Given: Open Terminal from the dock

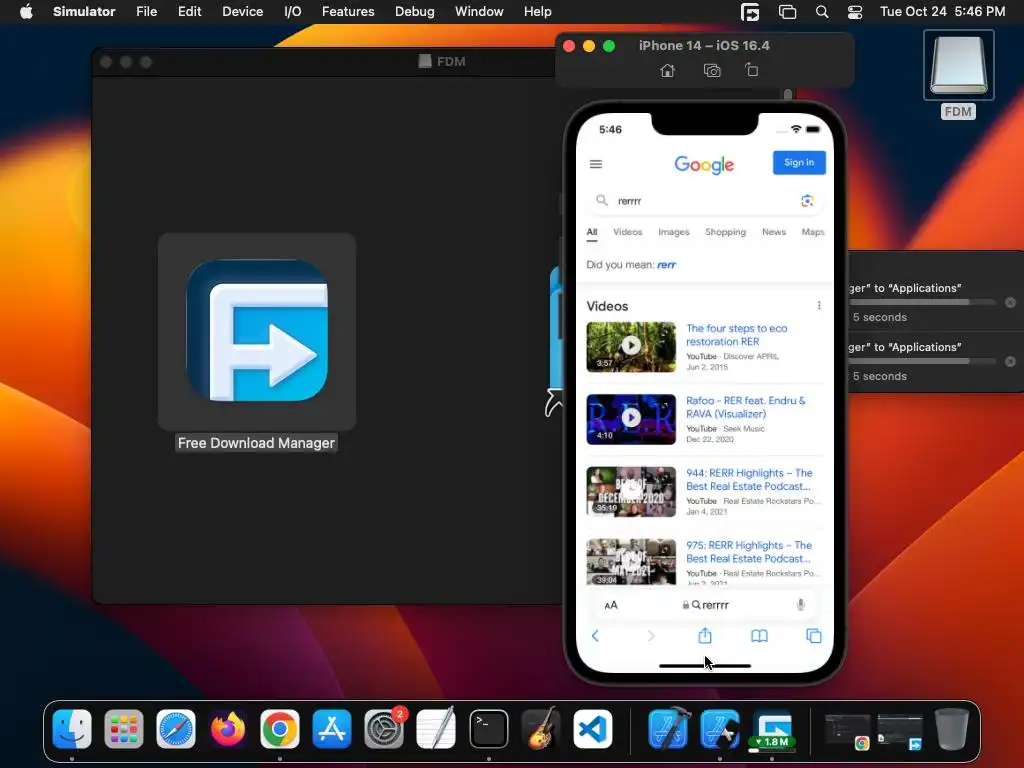Looking at the screenshot, I should click(x=488, y=729).
